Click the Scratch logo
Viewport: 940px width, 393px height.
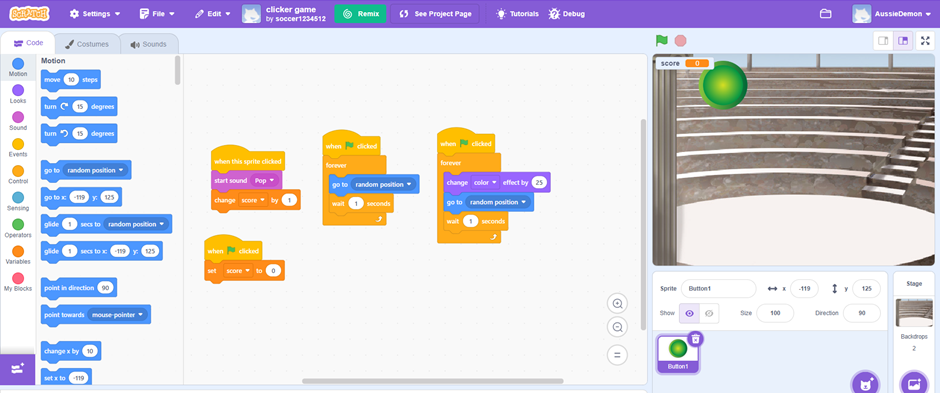[30, 13]
